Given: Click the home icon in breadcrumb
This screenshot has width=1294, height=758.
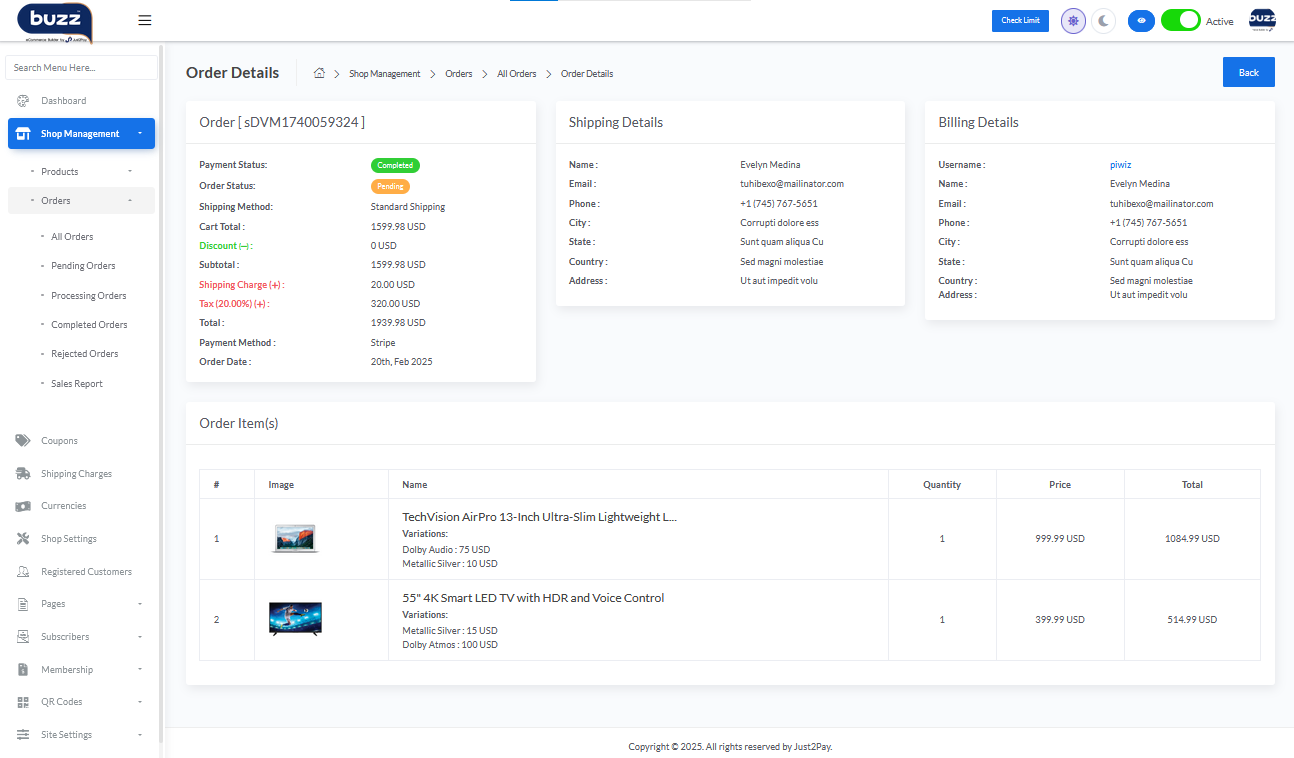Looking at the screenshot, I should pos(319,73).
